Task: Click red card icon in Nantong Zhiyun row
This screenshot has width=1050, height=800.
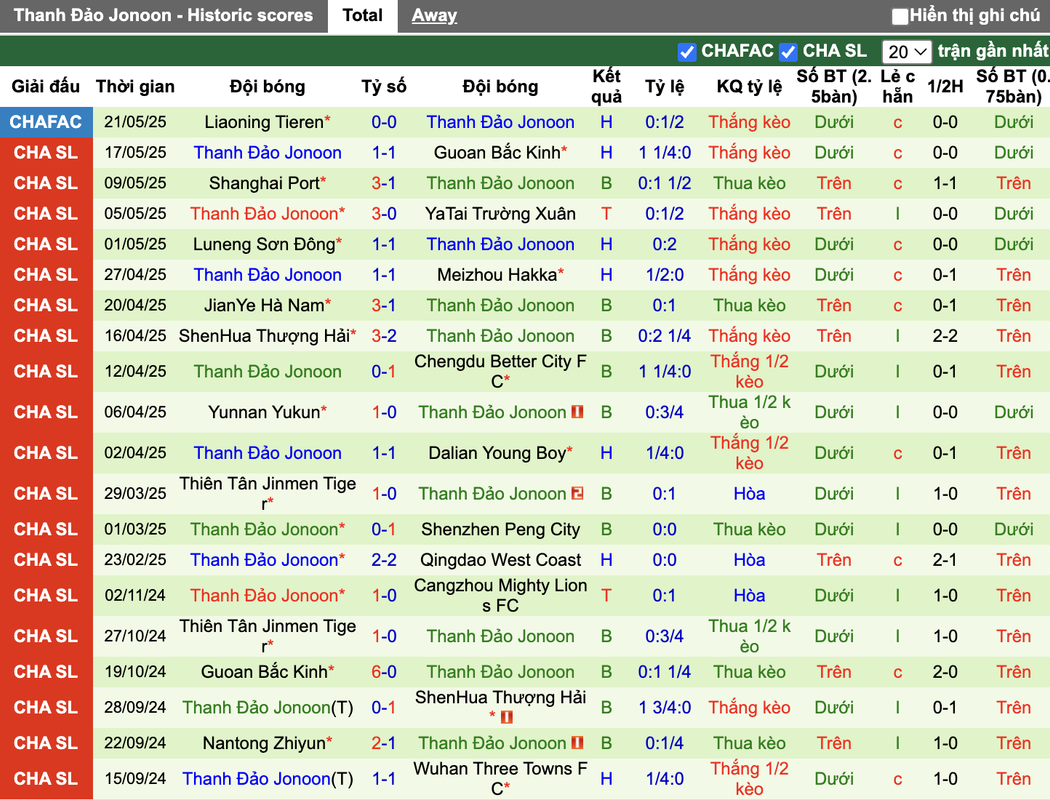Action: tap(577, 742)
